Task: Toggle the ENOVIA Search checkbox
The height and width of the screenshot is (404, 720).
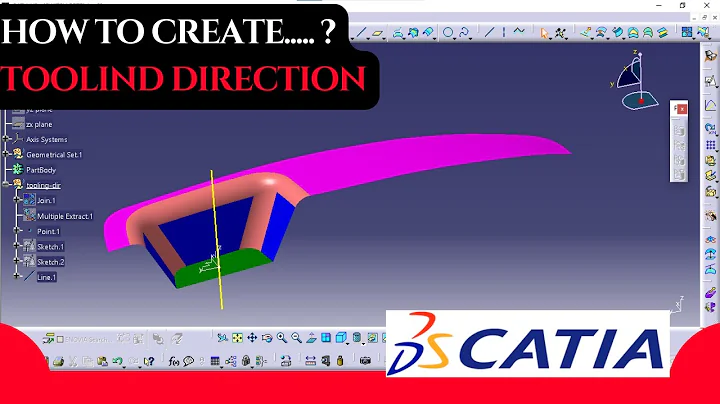Action: tap(60, 339)
